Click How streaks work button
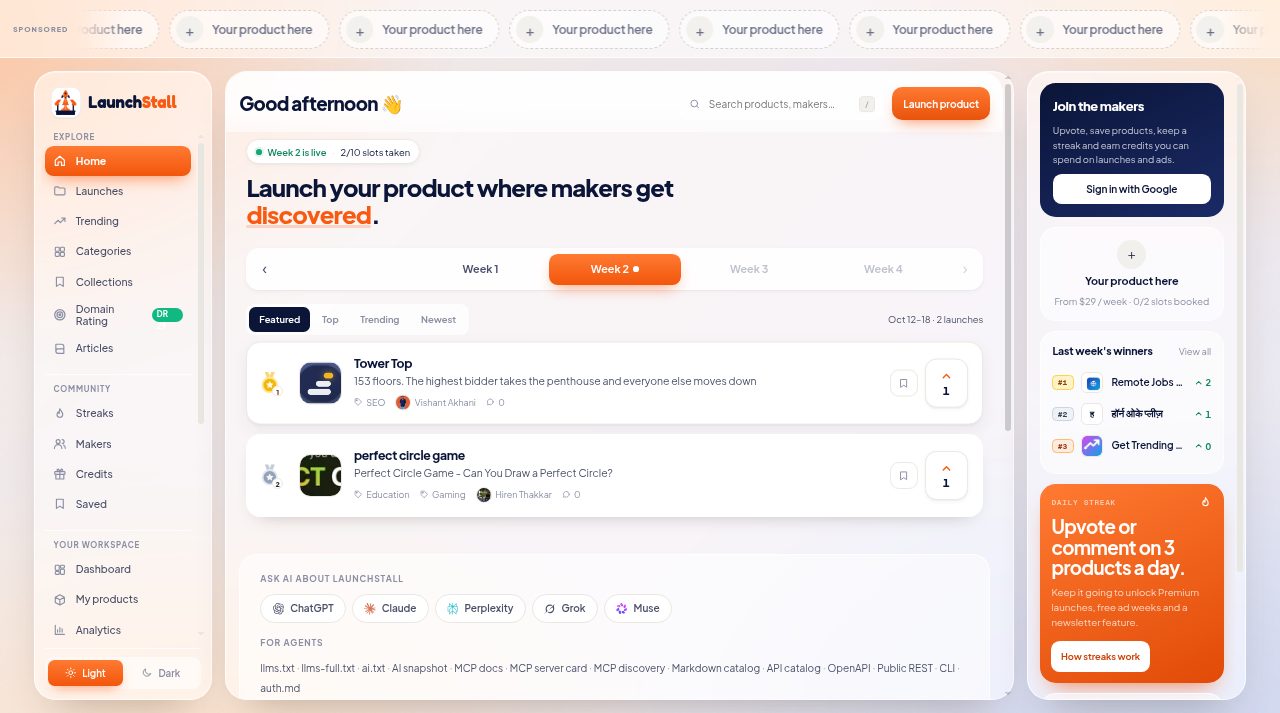1280x713 pixels. tap(1100, 657)
